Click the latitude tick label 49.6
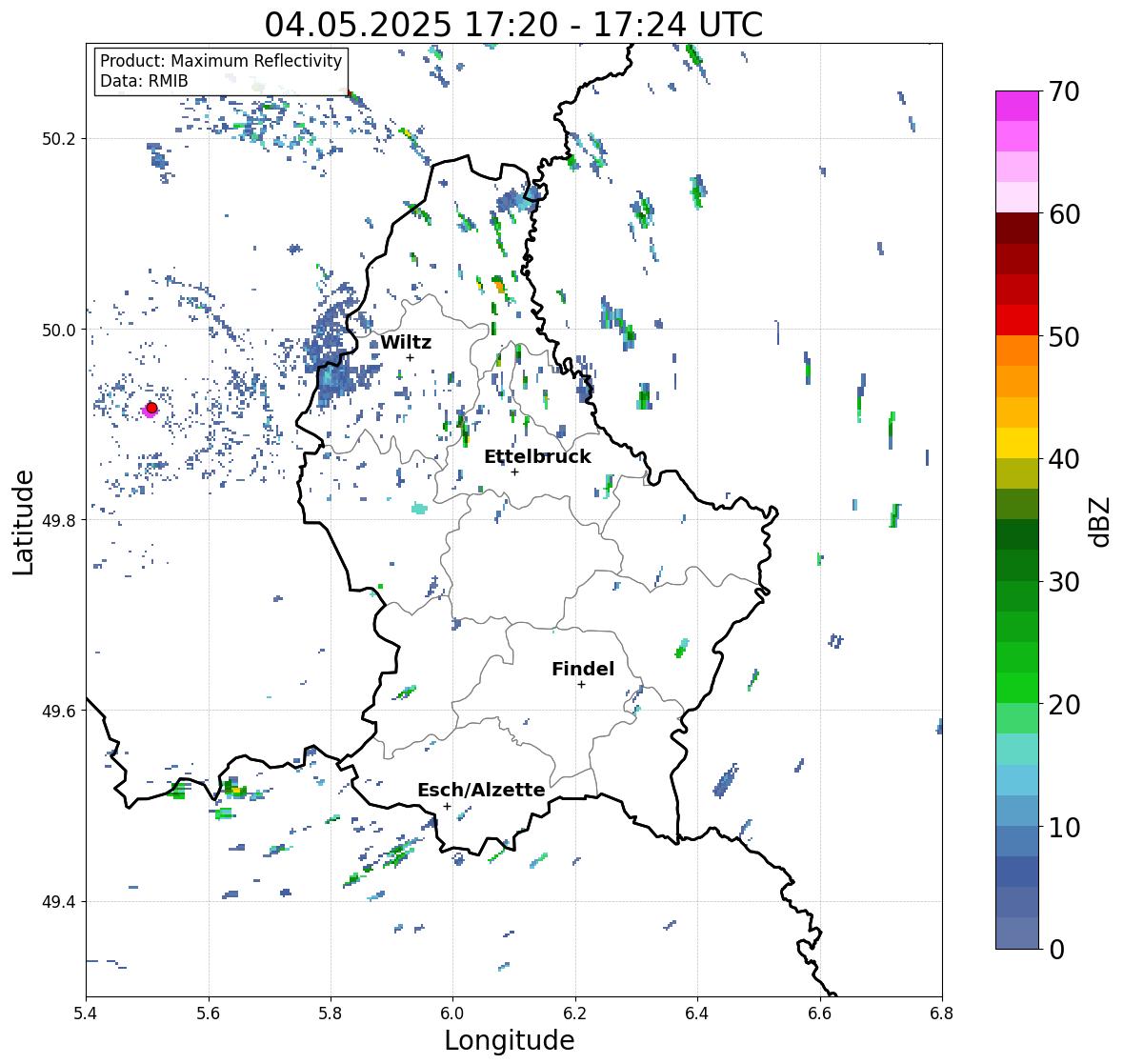The image size is (1123, 1064). point(59,711)
